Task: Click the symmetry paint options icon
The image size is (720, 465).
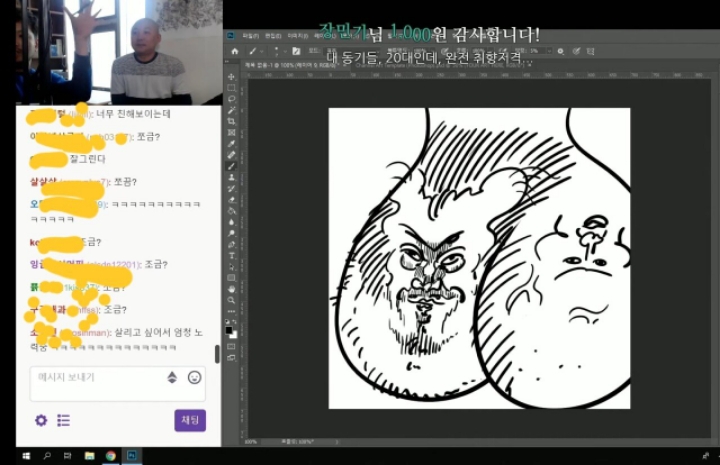Action: pos(591,51)
